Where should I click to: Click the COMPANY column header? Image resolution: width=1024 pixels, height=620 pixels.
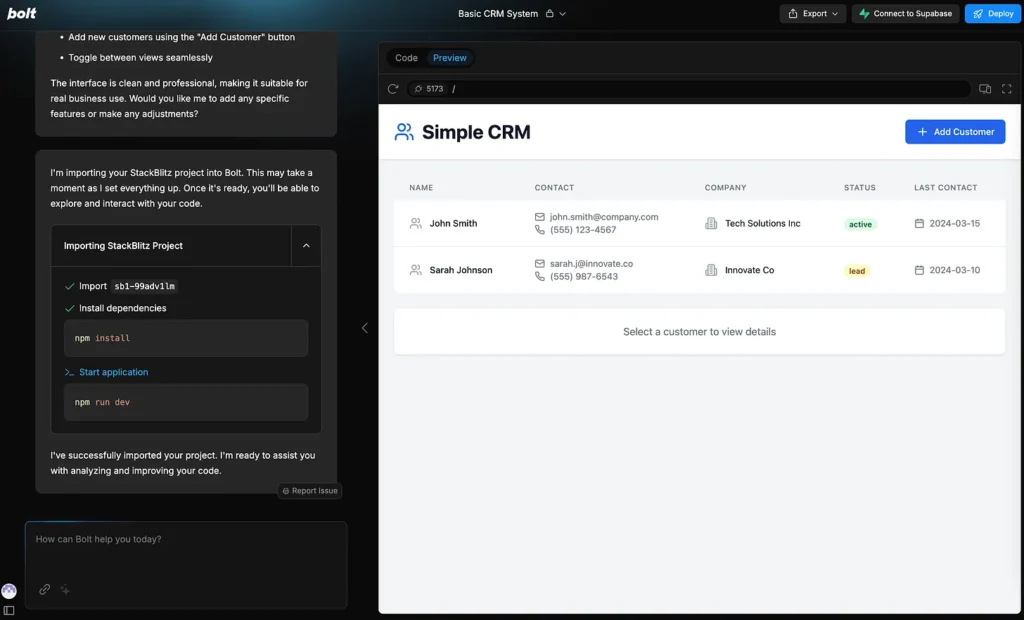point(725,188)
